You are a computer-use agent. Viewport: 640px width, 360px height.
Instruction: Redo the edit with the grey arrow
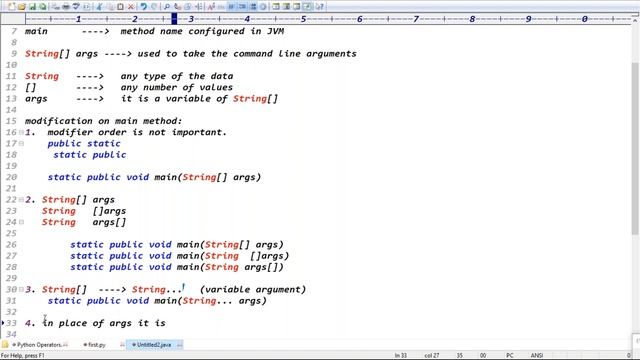[154, 7]
